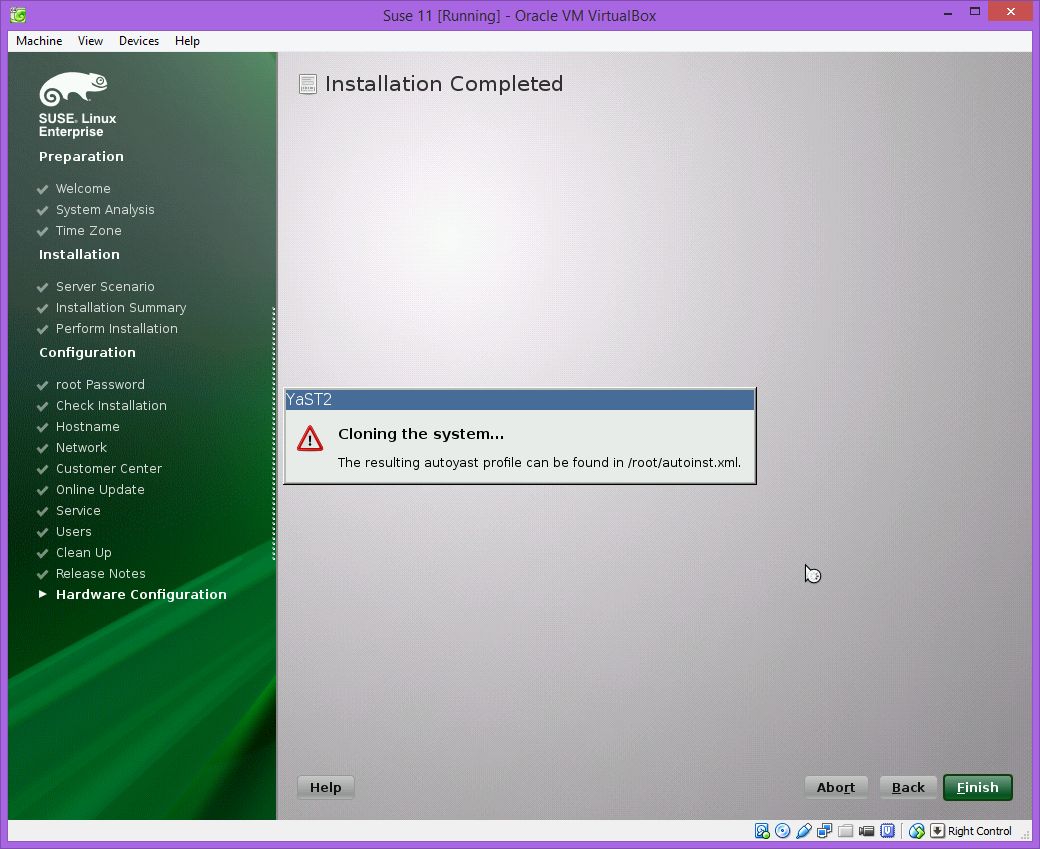This screenshot has height=849, width=1040.
Task: Select the root Password step
Action: 100,385
